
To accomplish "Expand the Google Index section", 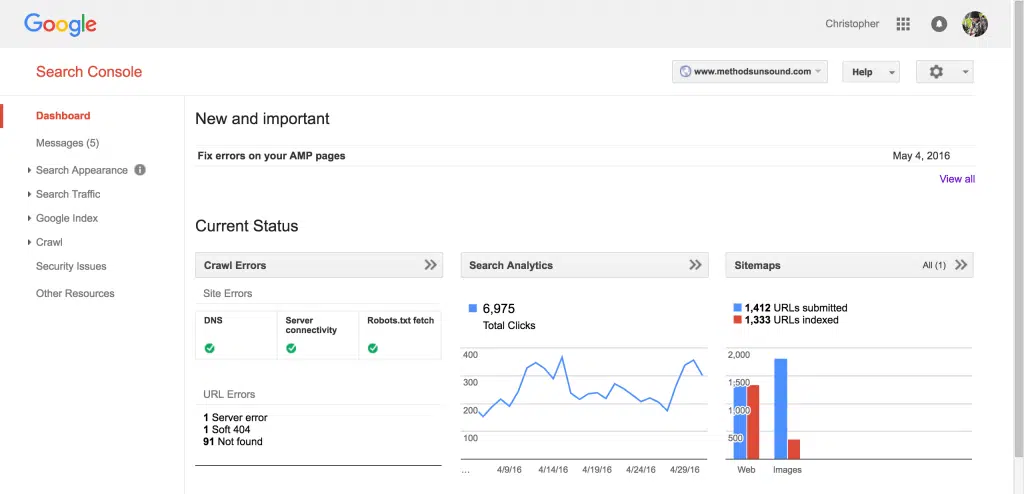I will click(x=67, y=218).
